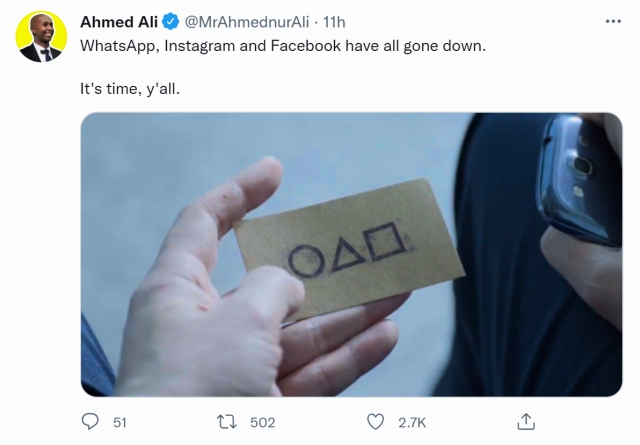Open the @MrAhmednurAli handle link
This screenshot has height=445, width=640.
coord(247,22)
